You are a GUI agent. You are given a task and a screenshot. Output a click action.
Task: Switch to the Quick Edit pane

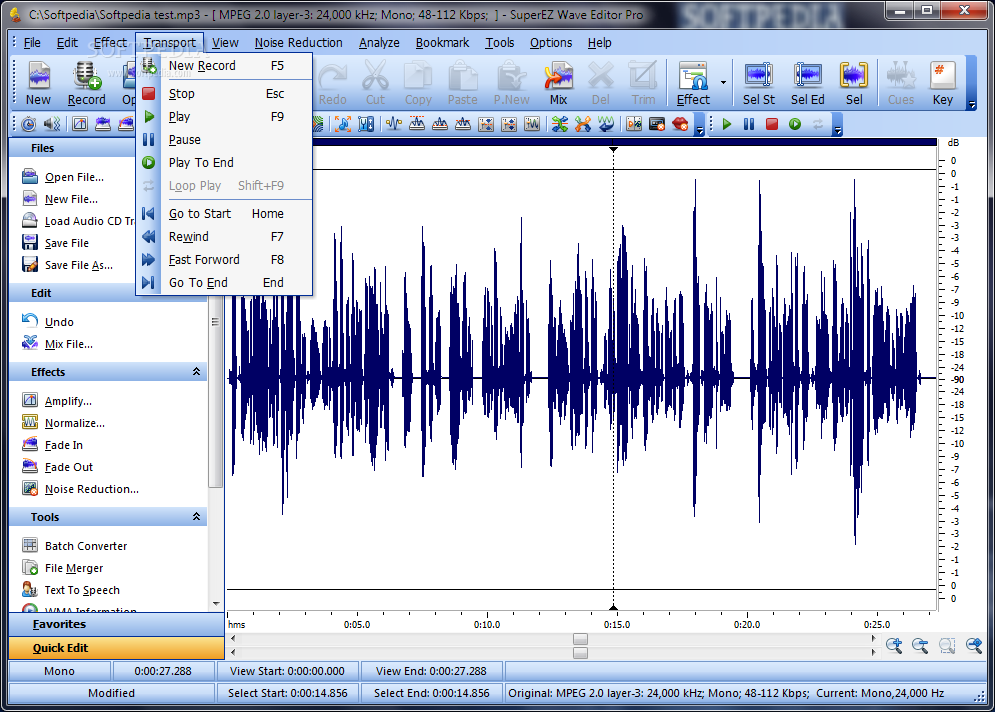(117, 648)
